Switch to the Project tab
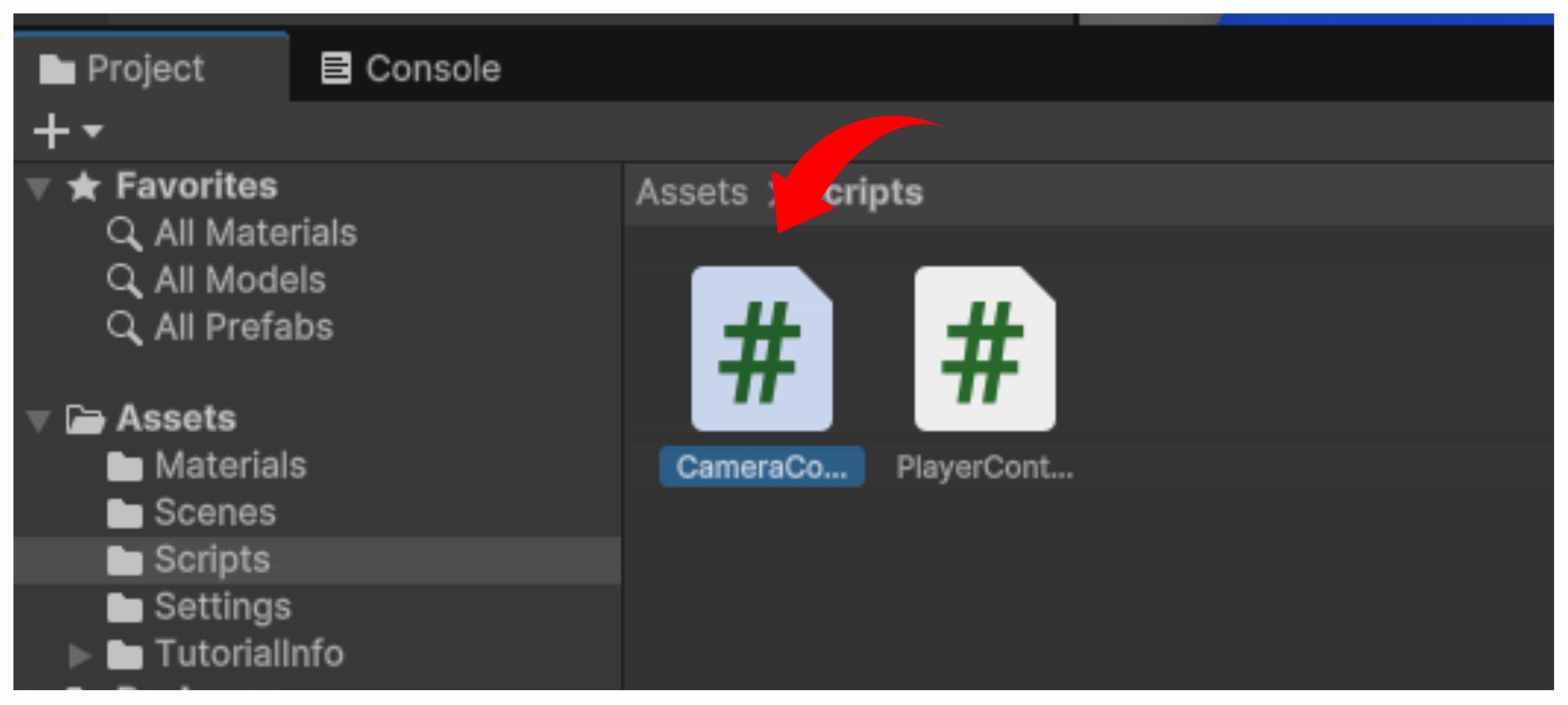1568x705 pixels. (x=122, y=68)
